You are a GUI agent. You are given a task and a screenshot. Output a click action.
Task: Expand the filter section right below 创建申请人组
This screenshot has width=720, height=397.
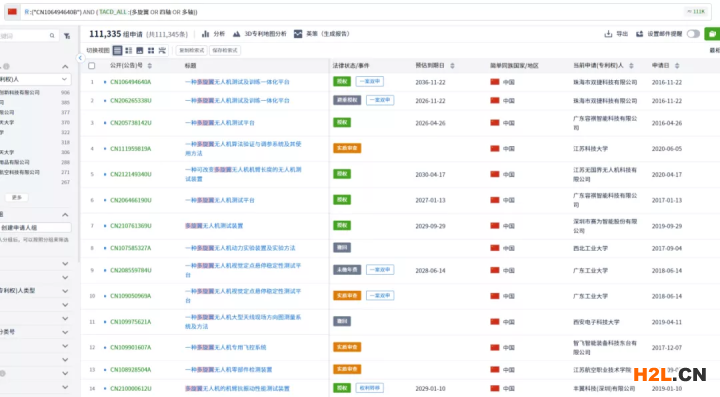click(x=65, y=264)
